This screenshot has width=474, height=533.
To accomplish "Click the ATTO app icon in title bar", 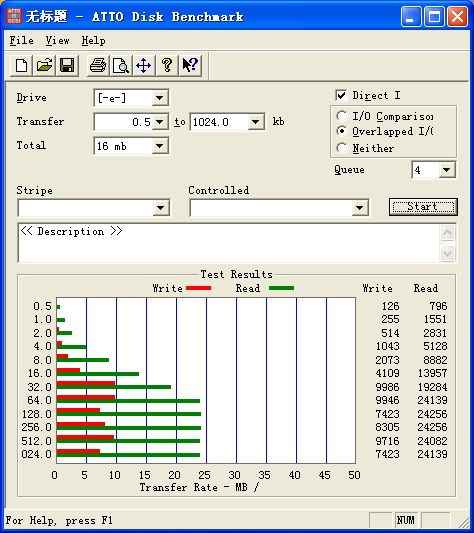I will click(x=14, y=16).
